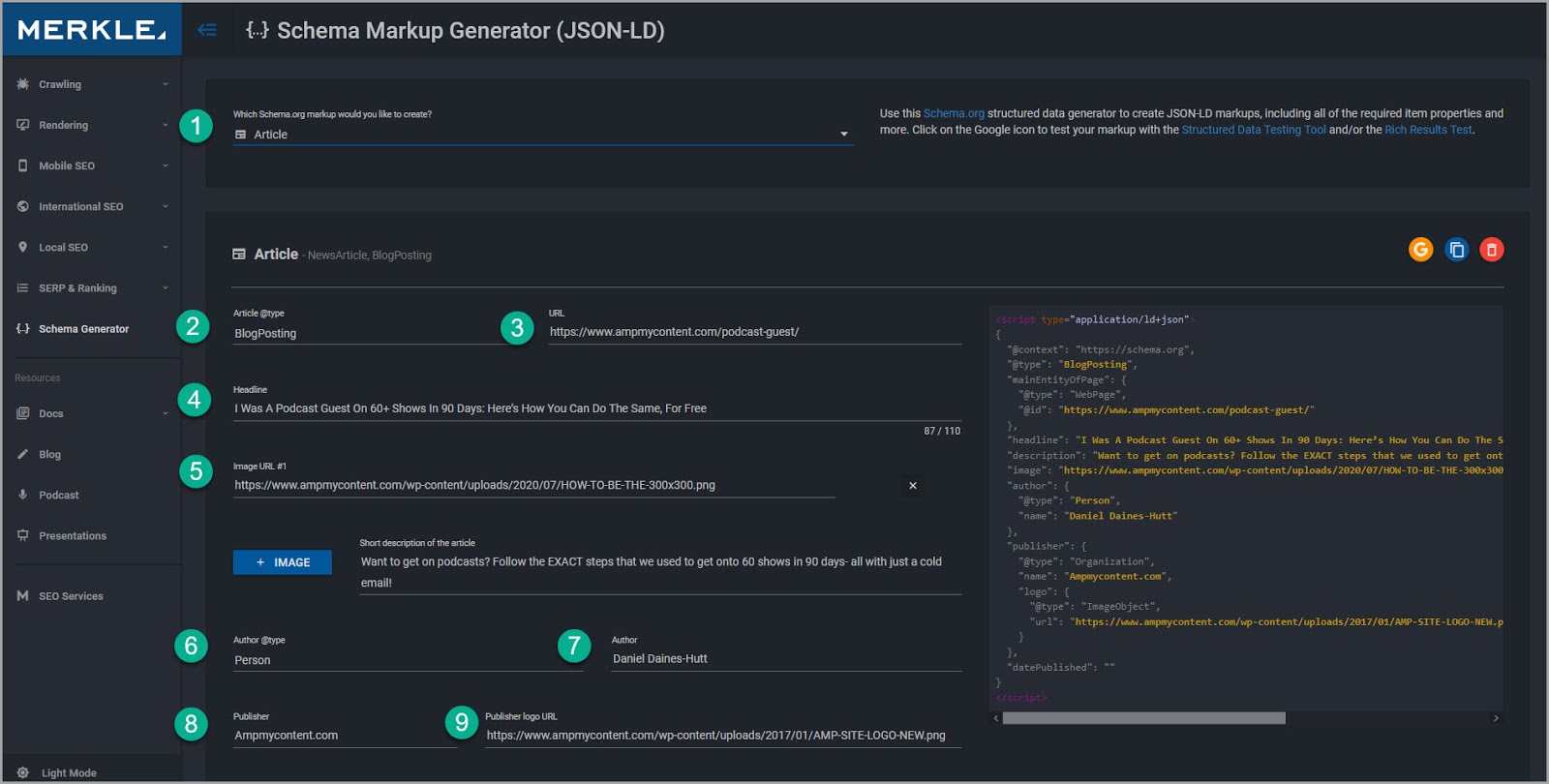Copy the generated markup with the blue icon
Viewport: 1549px width, 784px height.
(x=1456, y=250)
